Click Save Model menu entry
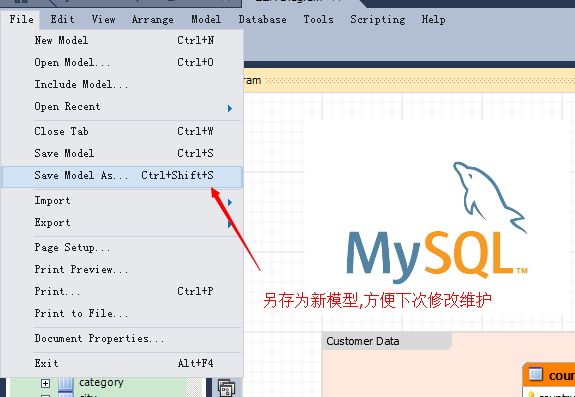This screenshot has height=397, width=575. [122, 153]
